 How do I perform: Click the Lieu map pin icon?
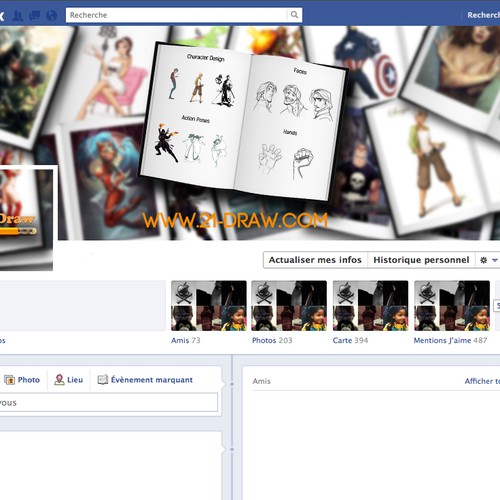(59, 380)
